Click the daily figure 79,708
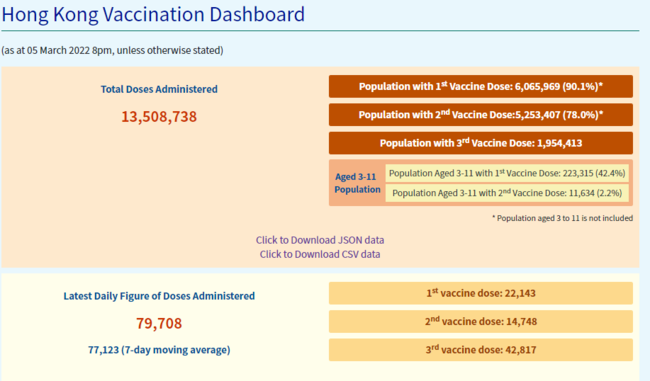 pos(159,323)
